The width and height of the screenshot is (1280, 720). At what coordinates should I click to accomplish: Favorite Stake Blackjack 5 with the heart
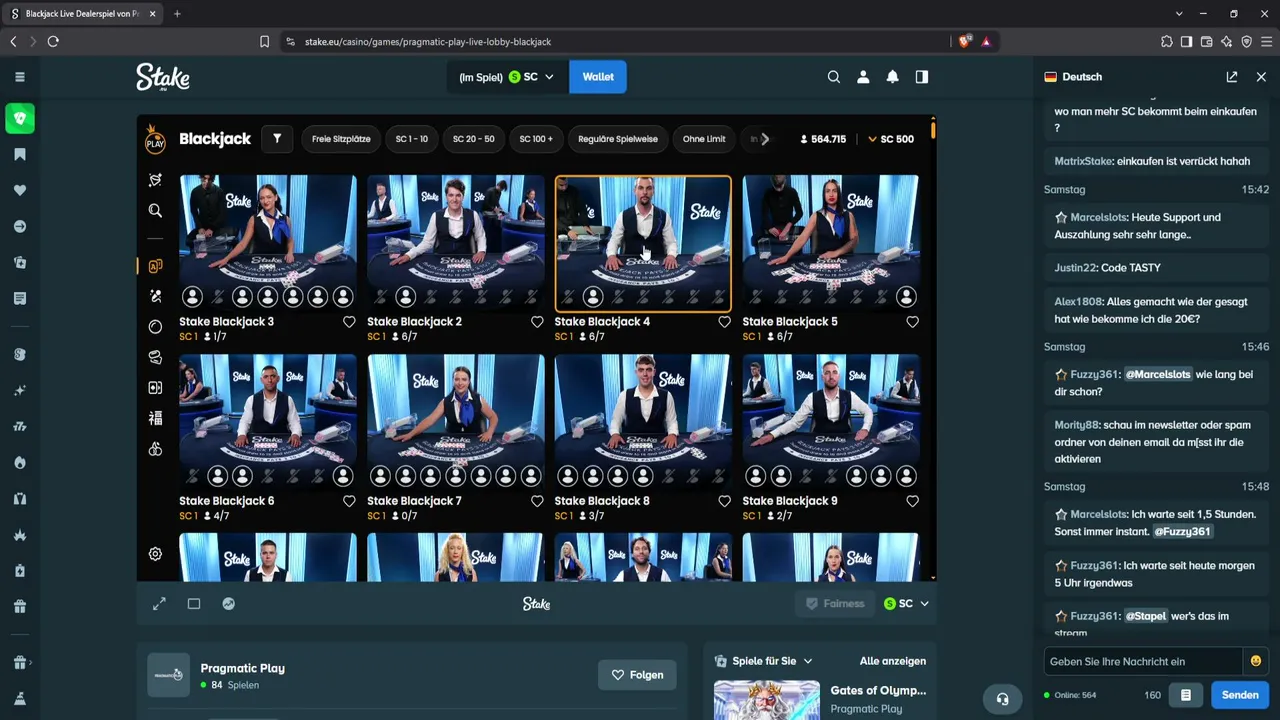912,322
